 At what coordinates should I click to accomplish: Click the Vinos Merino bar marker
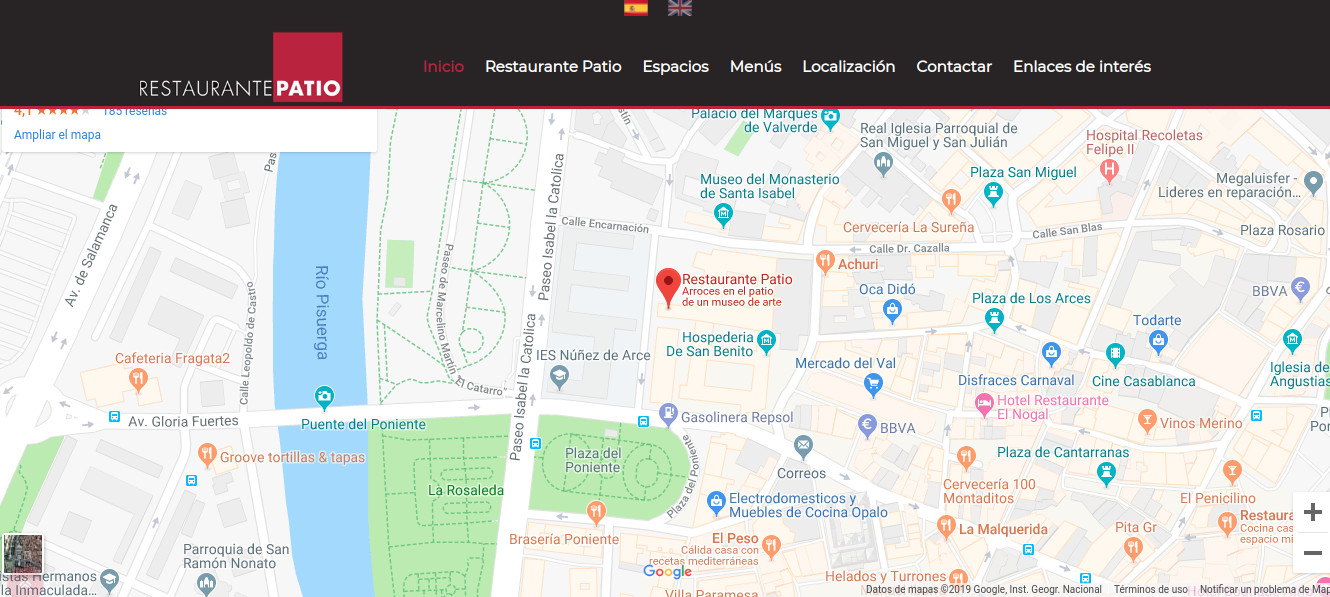pyautogui.click(x=1146, y=420)
